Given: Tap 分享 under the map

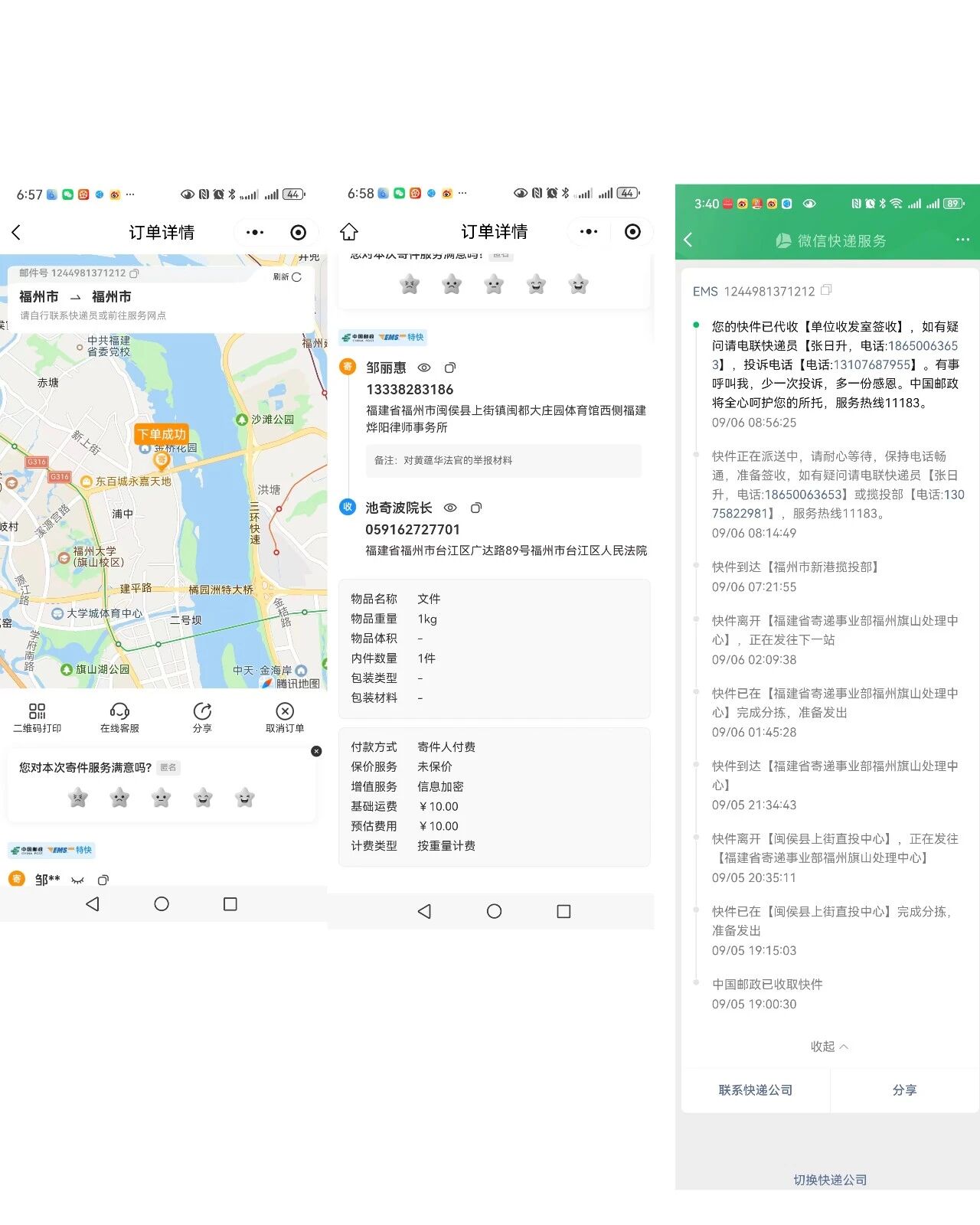Looking at the screenshot, I should (x=202, y=718).
